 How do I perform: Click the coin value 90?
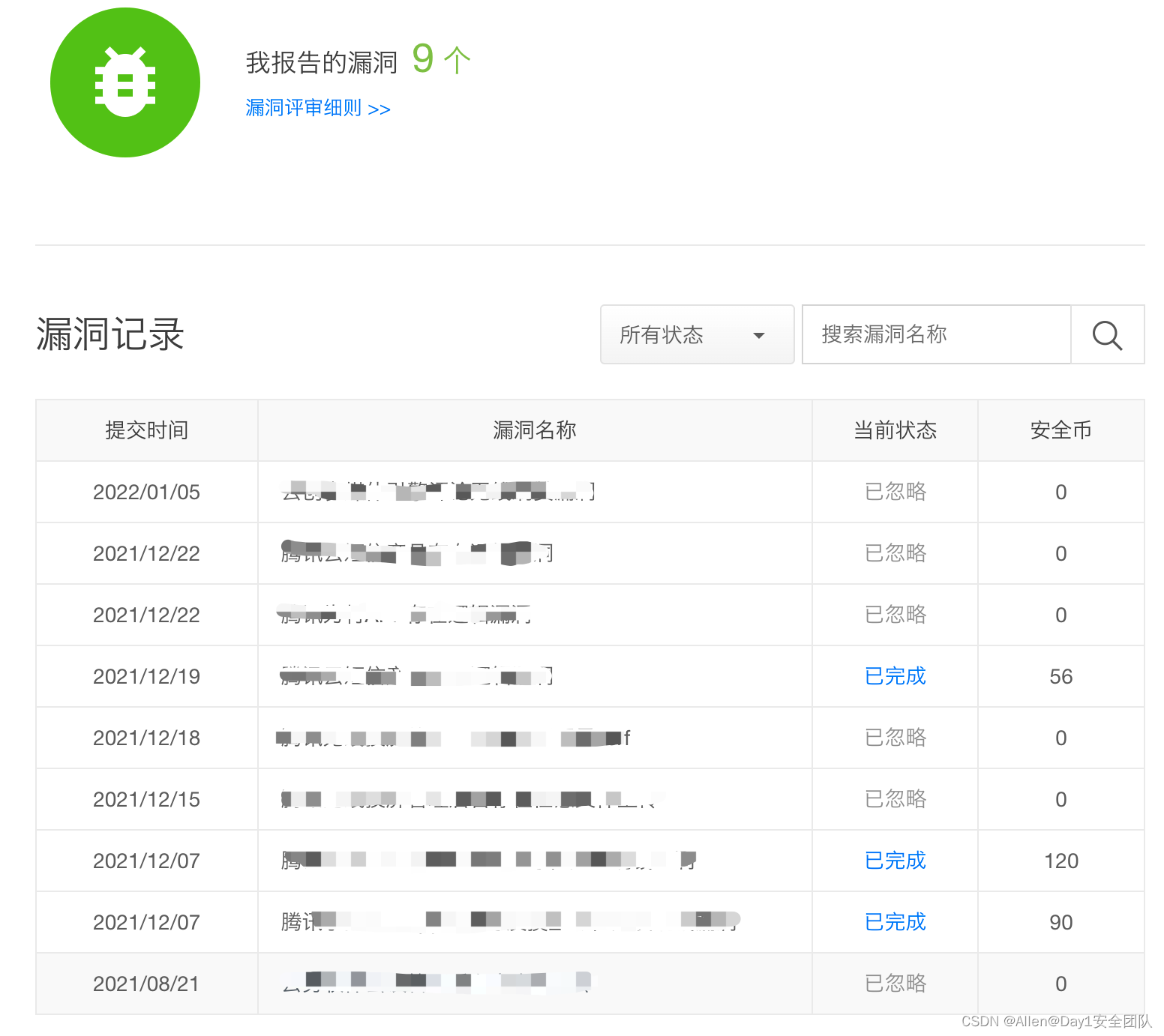pos(1061,923)
